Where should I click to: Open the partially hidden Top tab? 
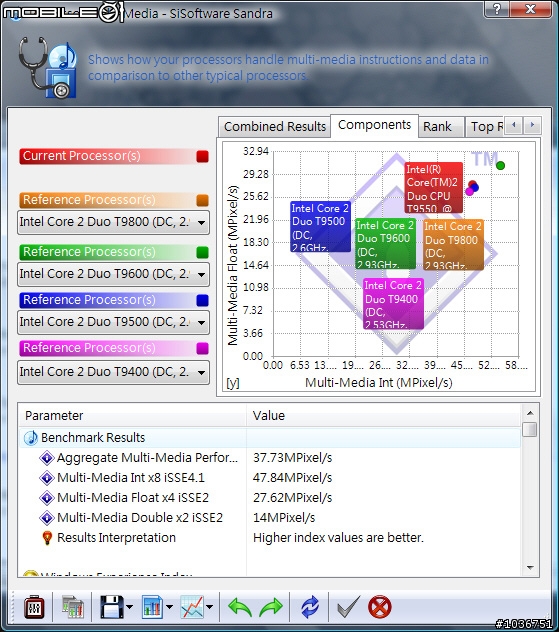[x=485, y=127]
